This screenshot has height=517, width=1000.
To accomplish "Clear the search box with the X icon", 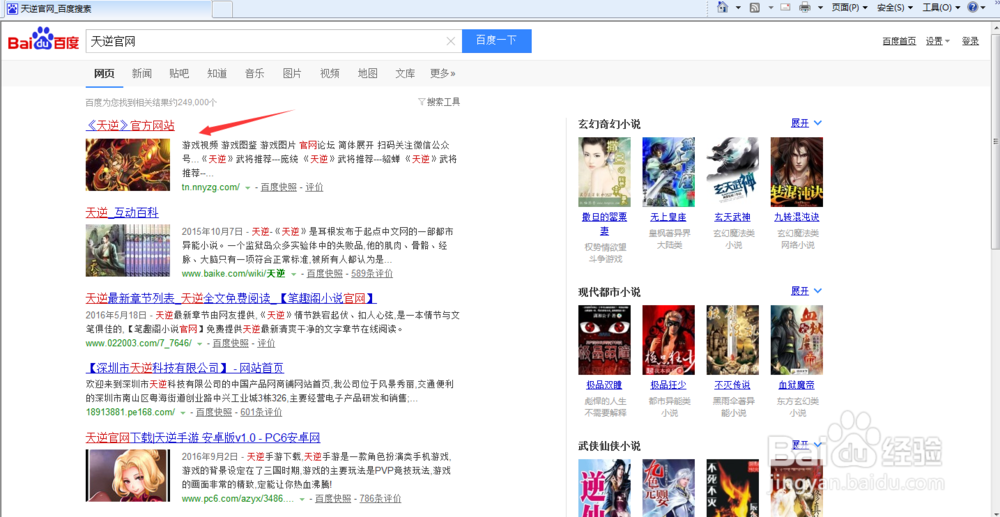I will 451,41.
